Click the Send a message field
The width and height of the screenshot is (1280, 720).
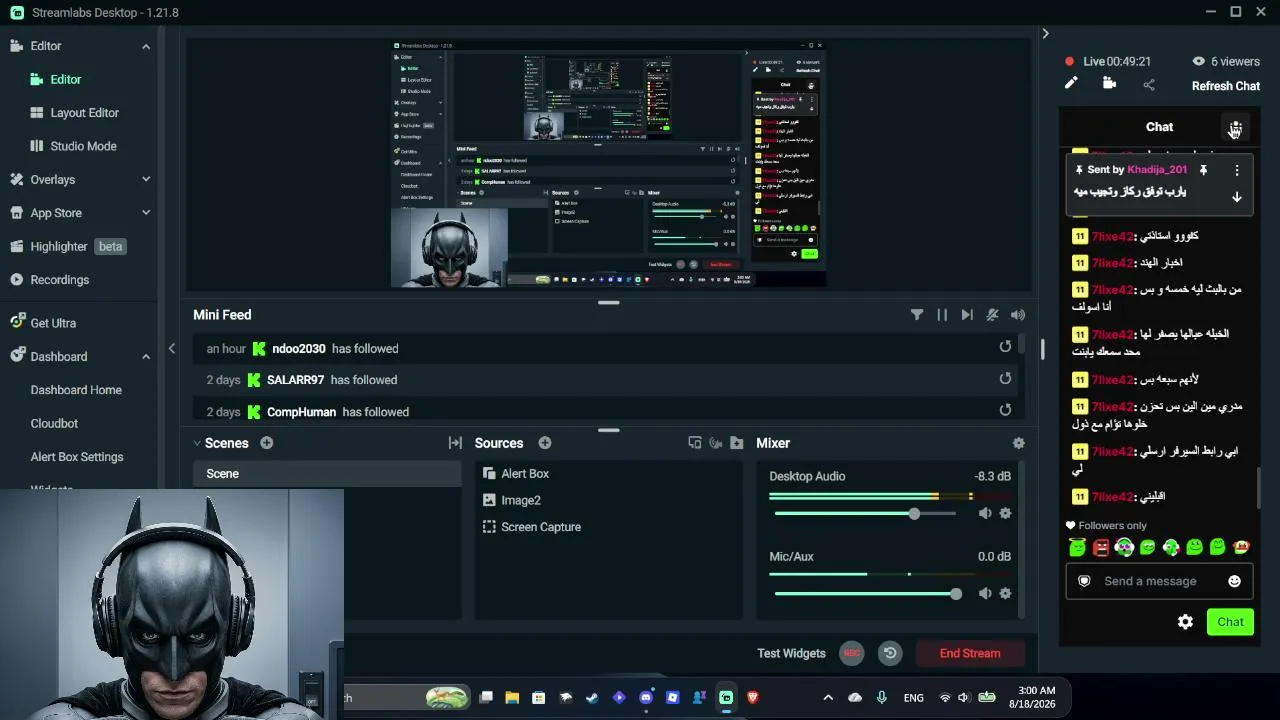[x=1150, y=581]
